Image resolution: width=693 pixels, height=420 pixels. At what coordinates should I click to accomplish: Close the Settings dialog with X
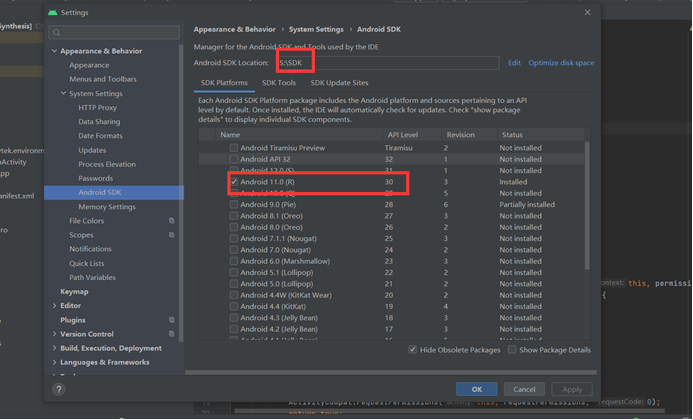(587, 12)
